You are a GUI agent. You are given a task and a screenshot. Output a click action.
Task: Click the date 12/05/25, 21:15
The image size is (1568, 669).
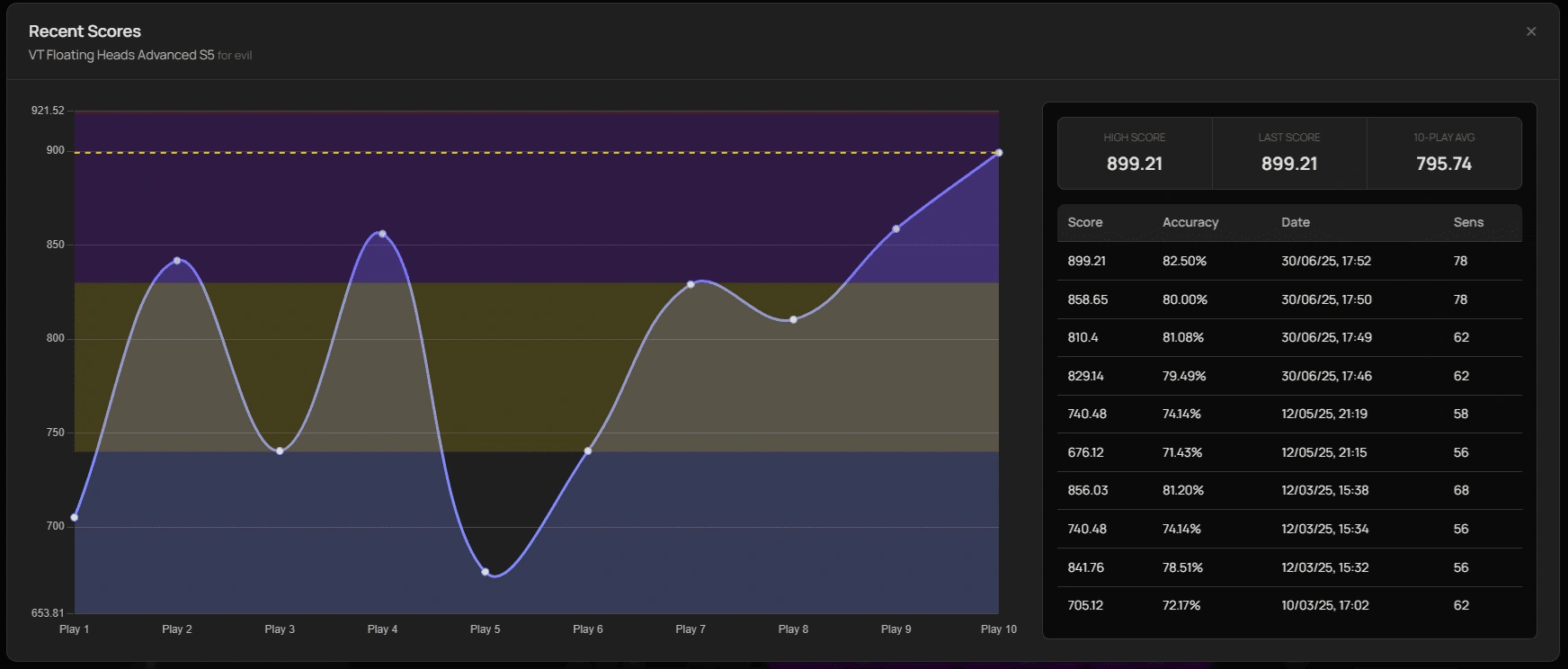click(1324, 452)
